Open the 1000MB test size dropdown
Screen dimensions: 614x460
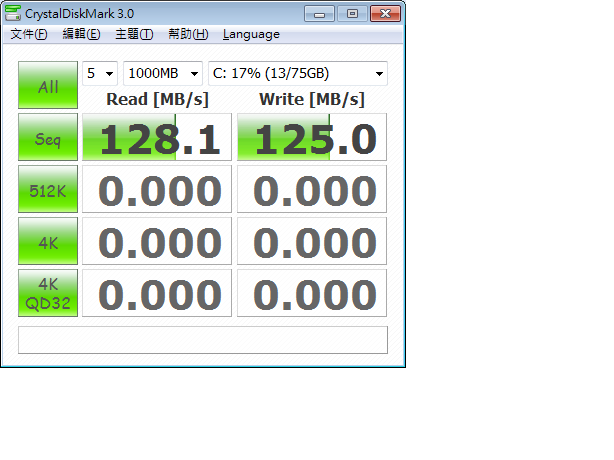click(x=163, y=73)
